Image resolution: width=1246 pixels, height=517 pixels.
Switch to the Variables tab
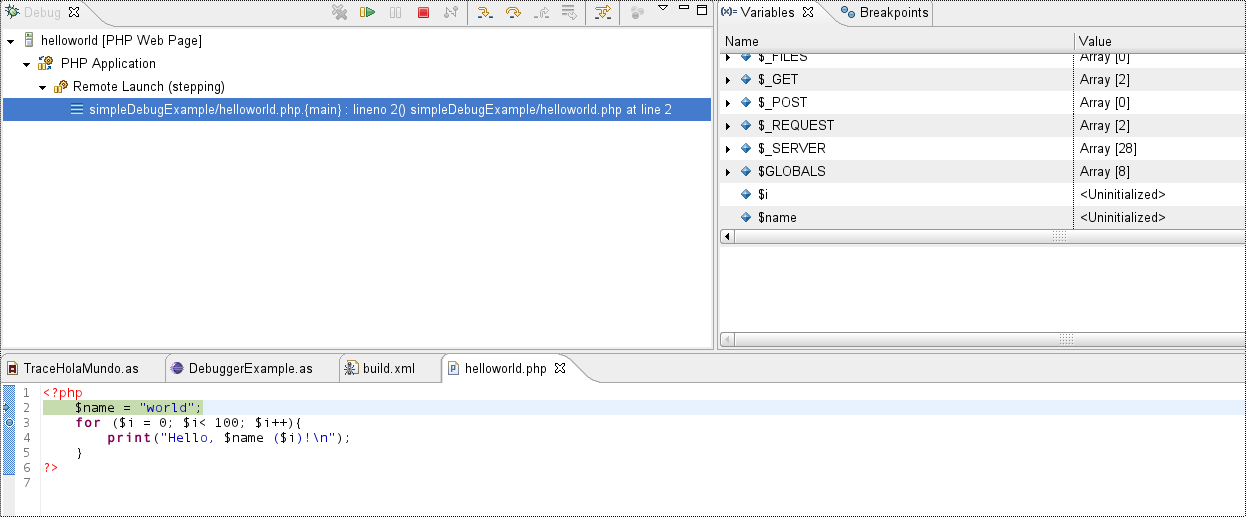767,13
